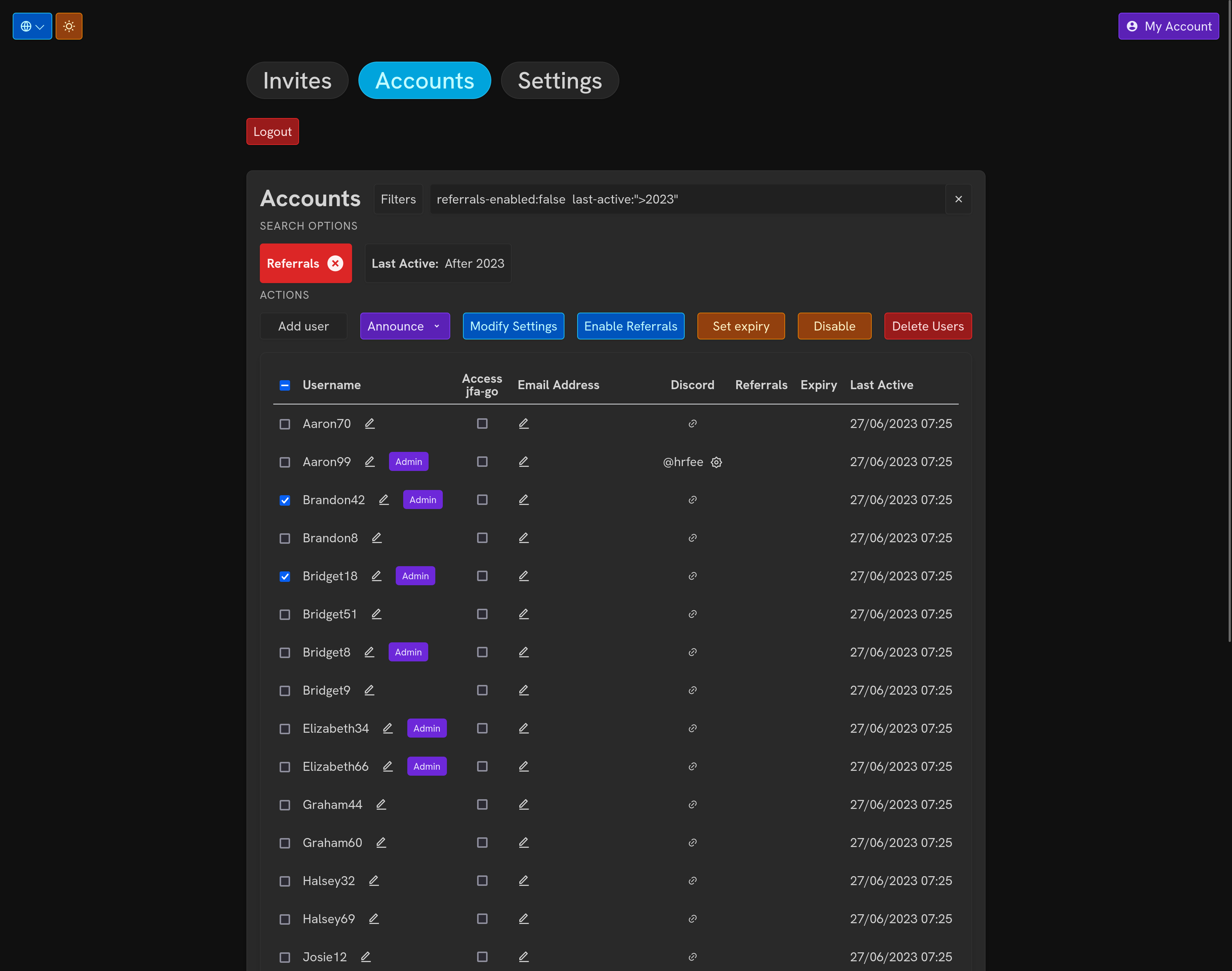
Task: Uncheck the selected Brandon42 row
Action: click(285, 500)
